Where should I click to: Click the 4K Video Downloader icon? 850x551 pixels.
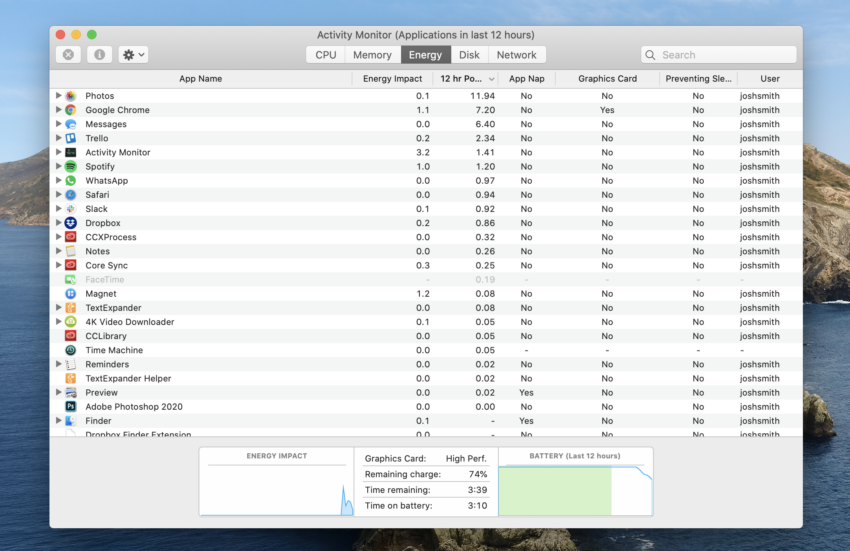pyautogui.click(x=70, y=322)
